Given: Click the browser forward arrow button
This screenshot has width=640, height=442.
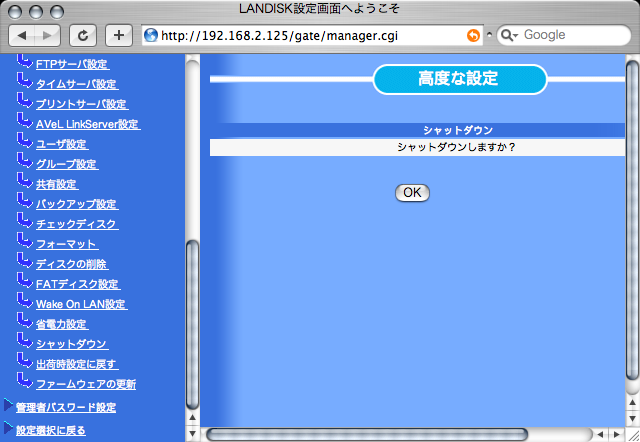Looking at the screenshot, I should pos(48,36).
